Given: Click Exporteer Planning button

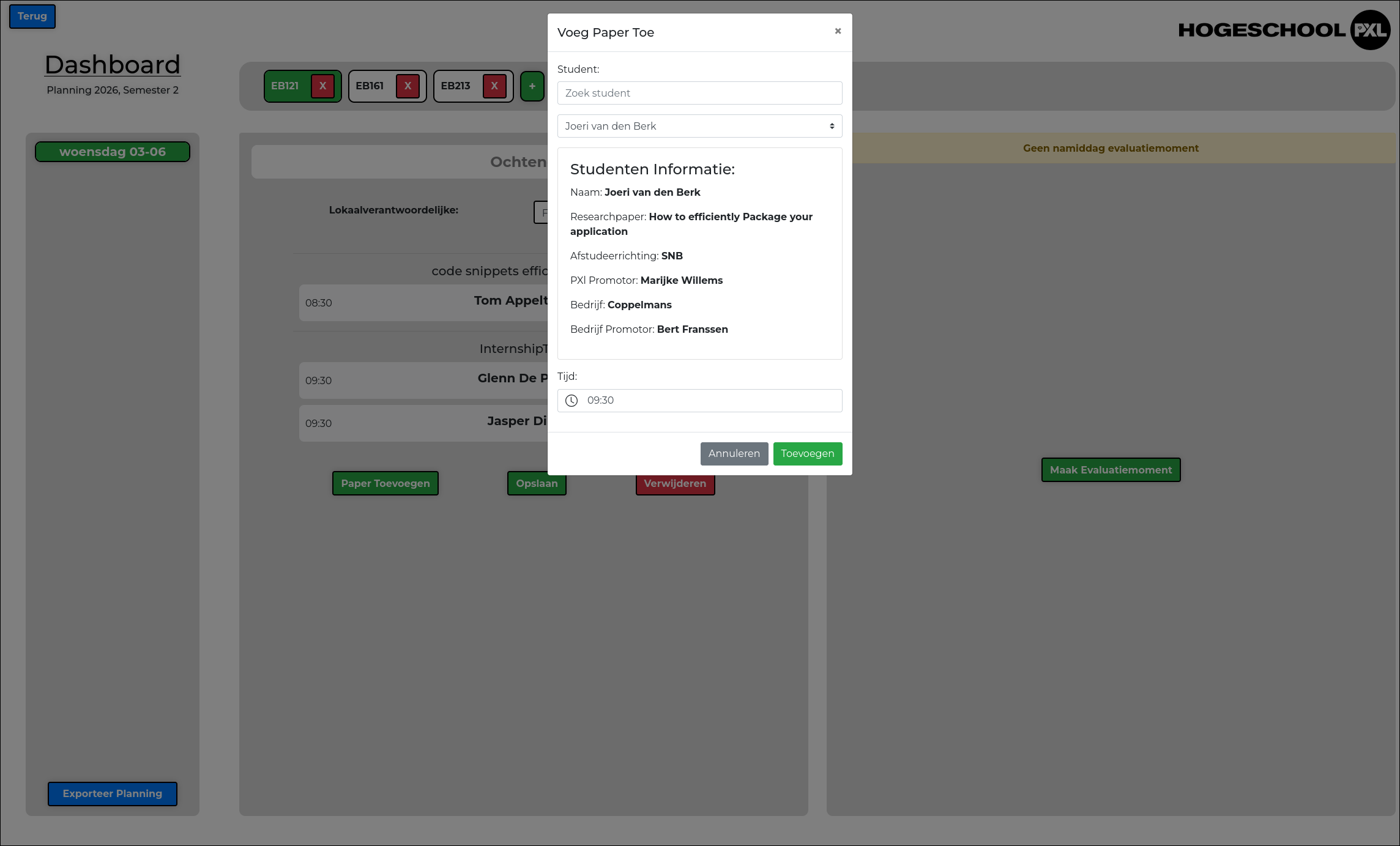Looking at the screenshot, I should click(113, 794).
